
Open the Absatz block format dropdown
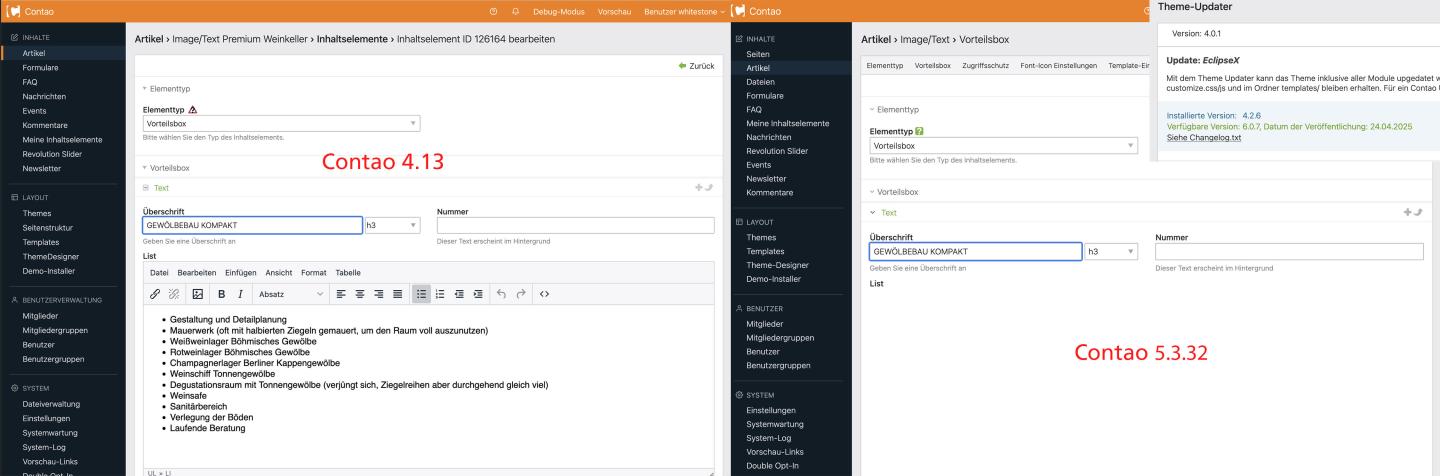(x=290, y=294)
